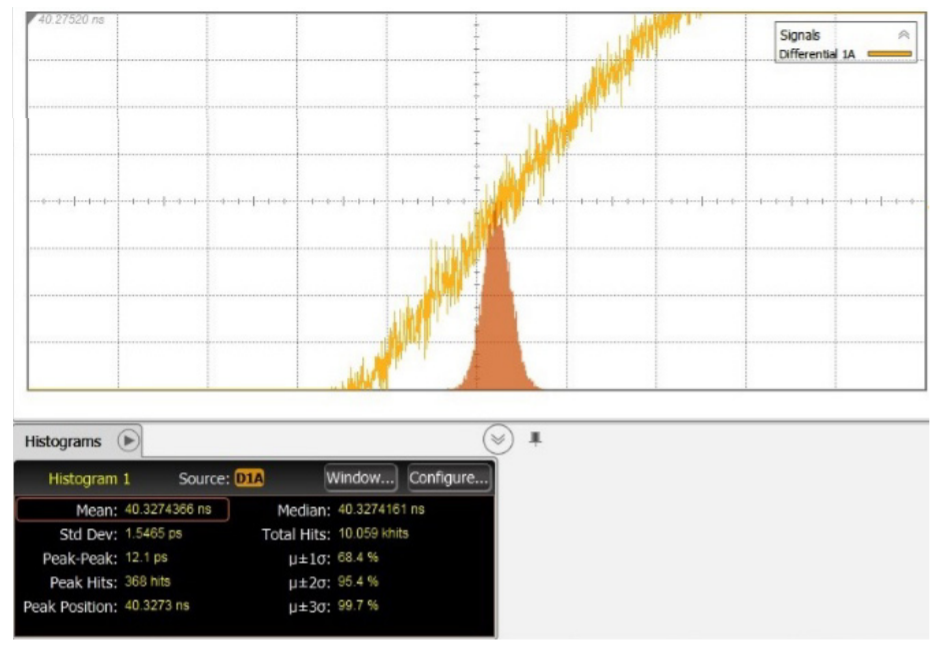The height and width of the screenshot is (645, 937).
Task: Click the Peak Position value 40.3273 ns
Action: point(157,606)
